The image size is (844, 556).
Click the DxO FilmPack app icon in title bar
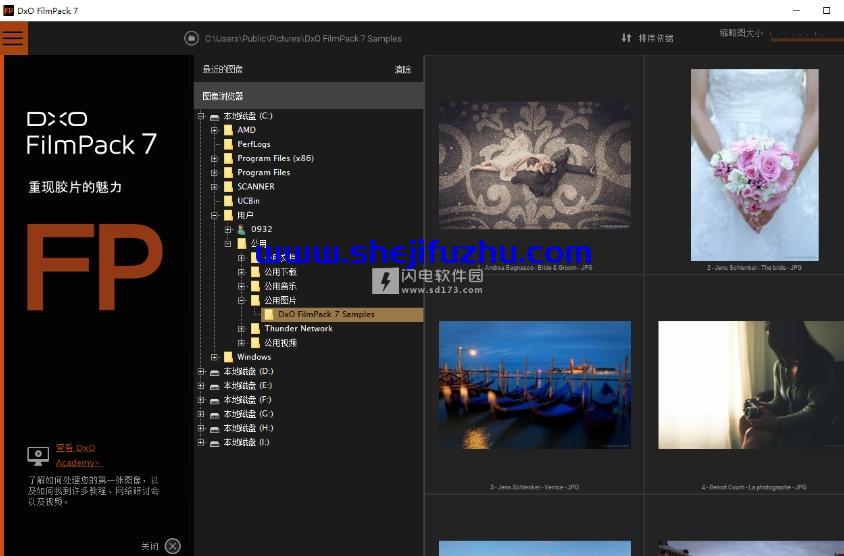click(x=8, y=10)
